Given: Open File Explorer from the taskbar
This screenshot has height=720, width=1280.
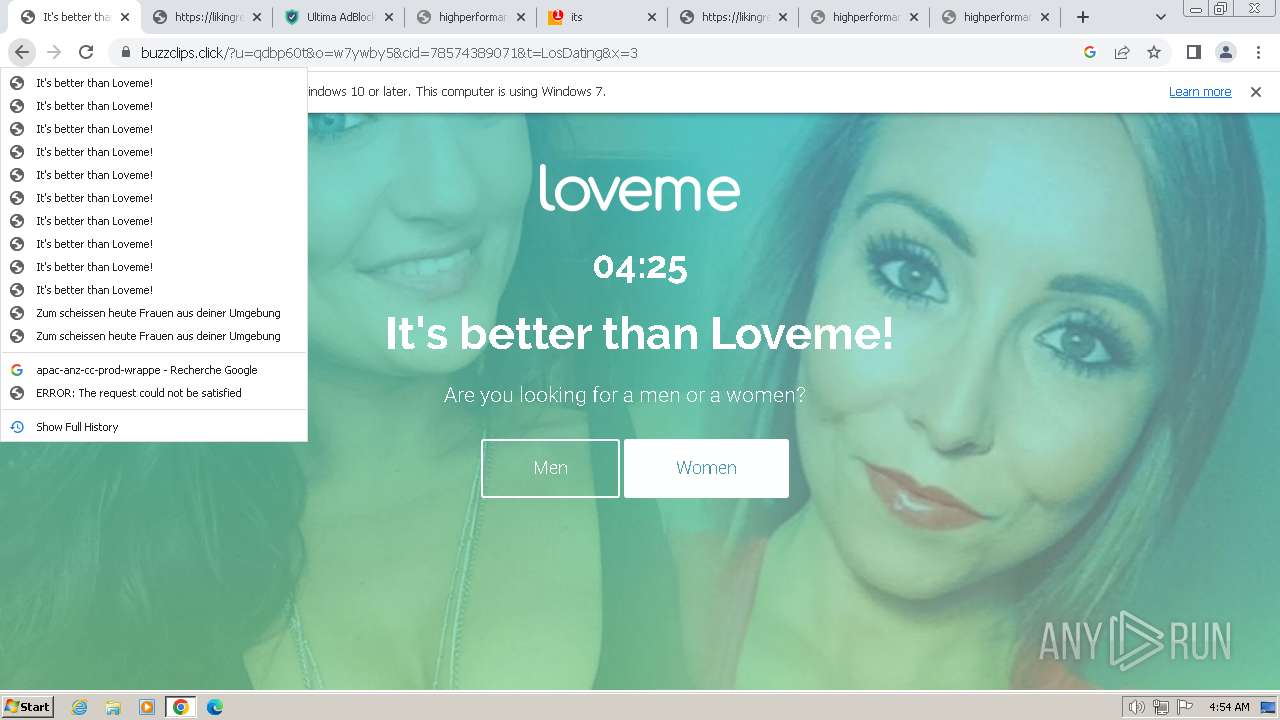Looking at the screenshot, I should tap(113, 707).
